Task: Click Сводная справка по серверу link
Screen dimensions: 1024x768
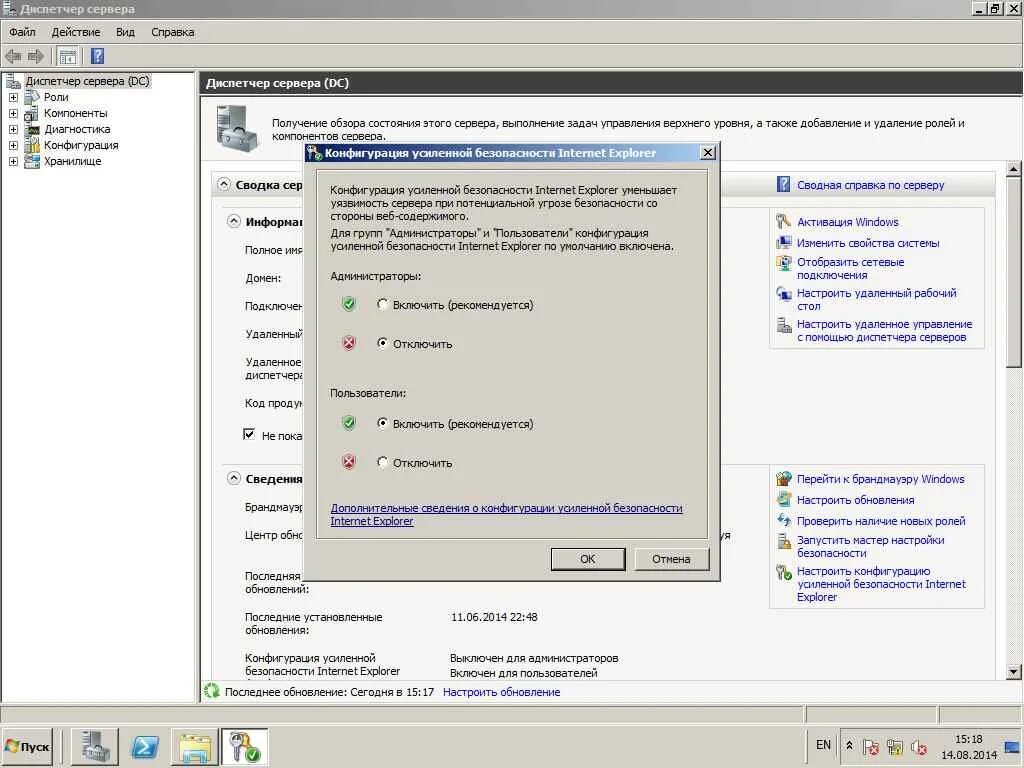Action: coord(871,185)
